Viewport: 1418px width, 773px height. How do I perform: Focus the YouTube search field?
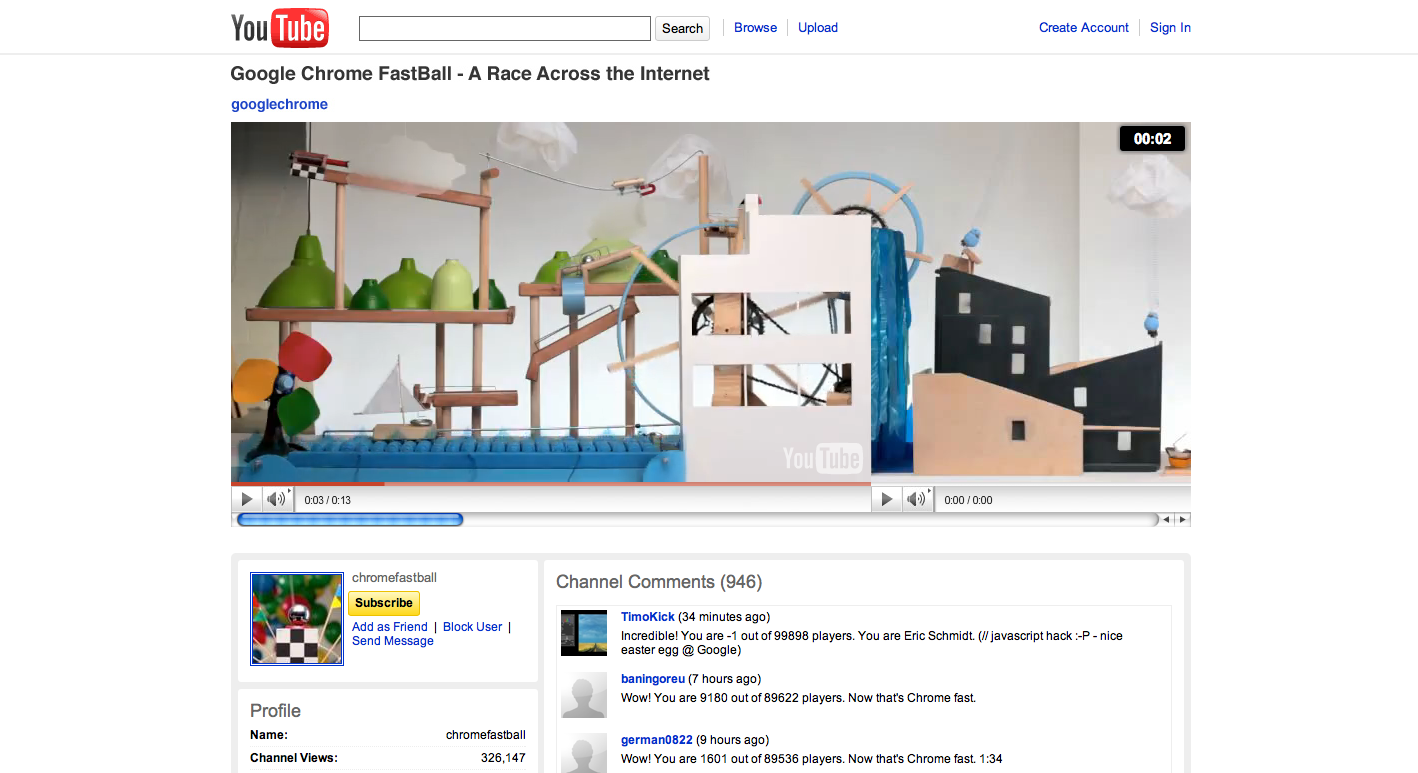point(505,28)
